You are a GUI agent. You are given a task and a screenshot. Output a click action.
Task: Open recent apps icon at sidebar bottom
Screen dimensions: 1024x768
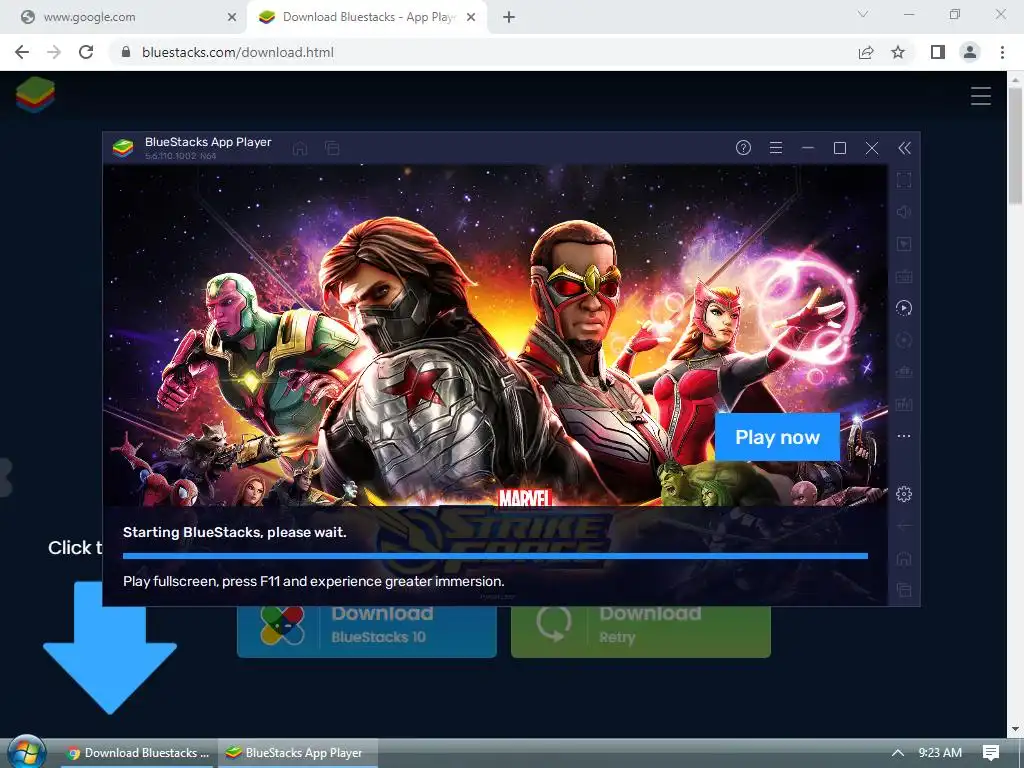pos(904,590)
